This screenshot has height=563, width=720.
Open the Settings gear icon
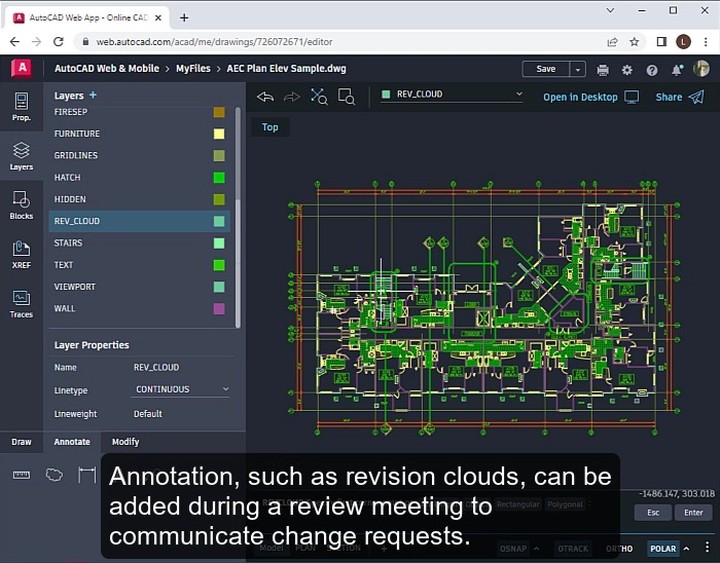(627, 70)
